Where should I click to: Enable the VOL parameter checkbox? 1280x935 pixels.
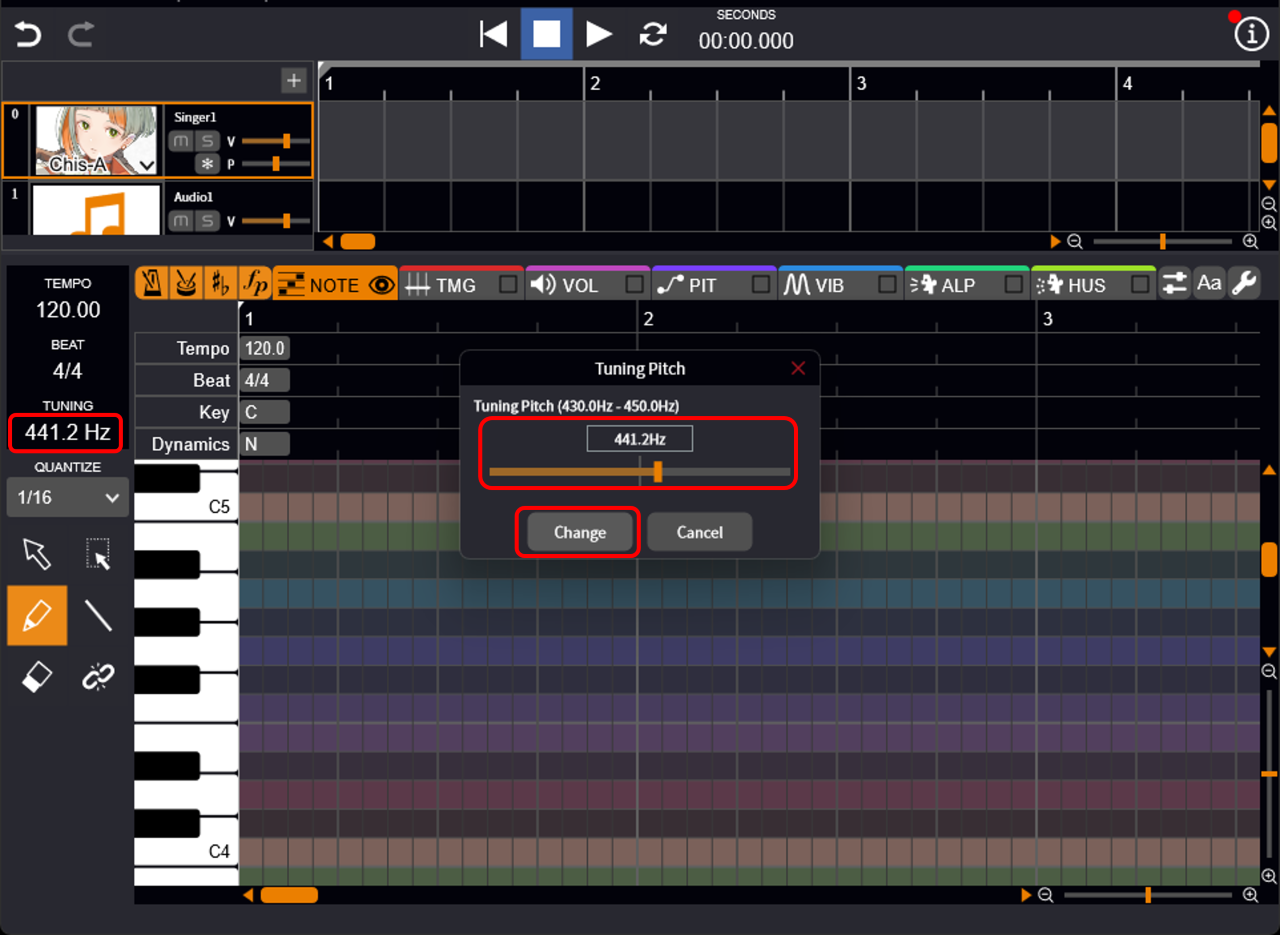[x=634, y=285]
